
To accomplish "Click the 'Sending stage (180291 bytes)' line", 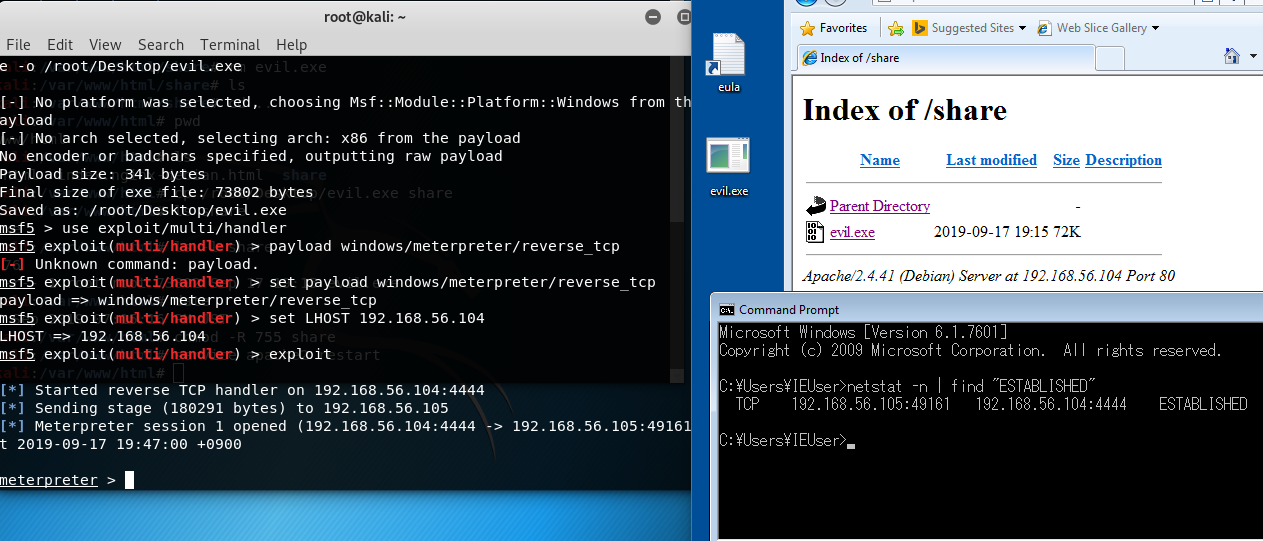I will [224, 408].
